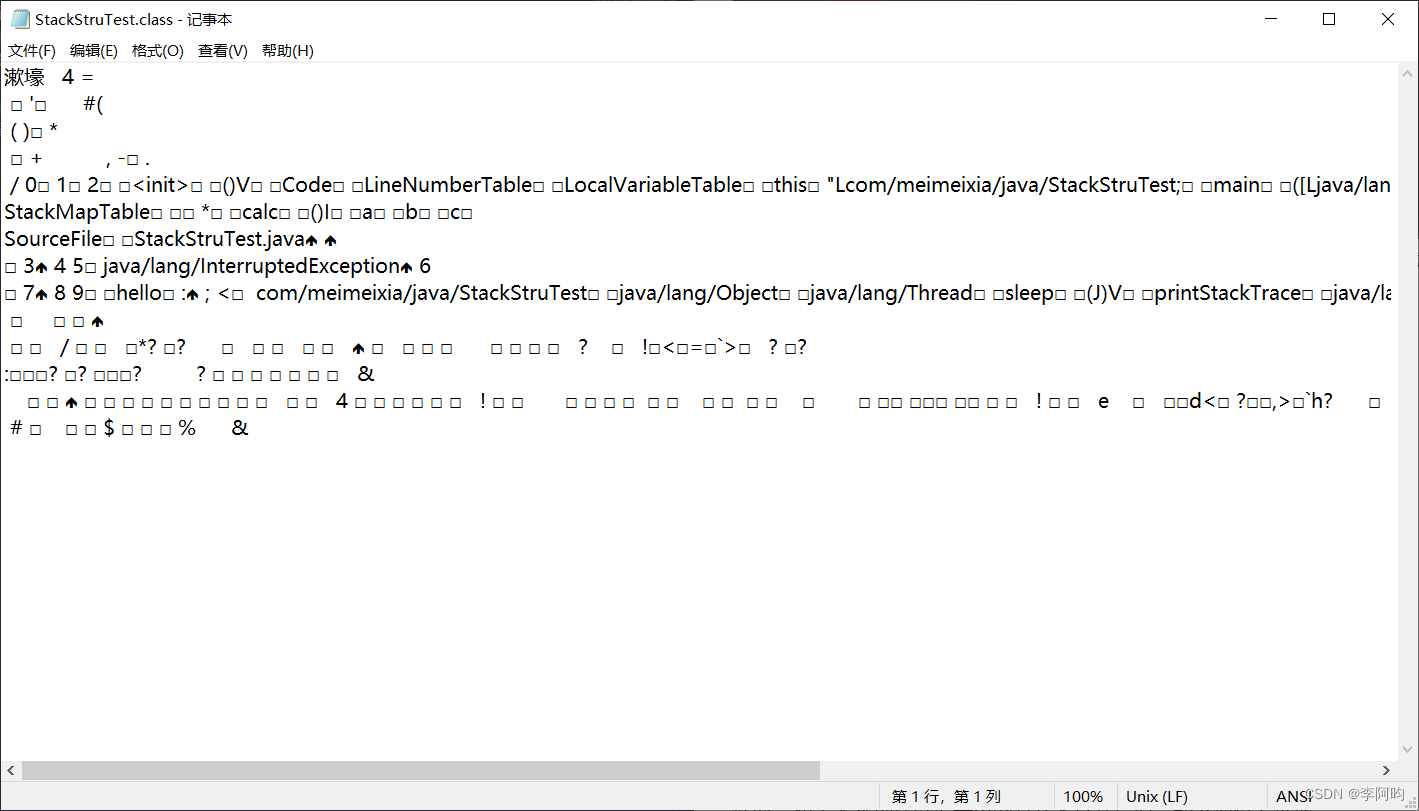Click the 100% zoom status entry
The height and width of the screenshot is (811, 1419).
click(x=1083, y=797)
